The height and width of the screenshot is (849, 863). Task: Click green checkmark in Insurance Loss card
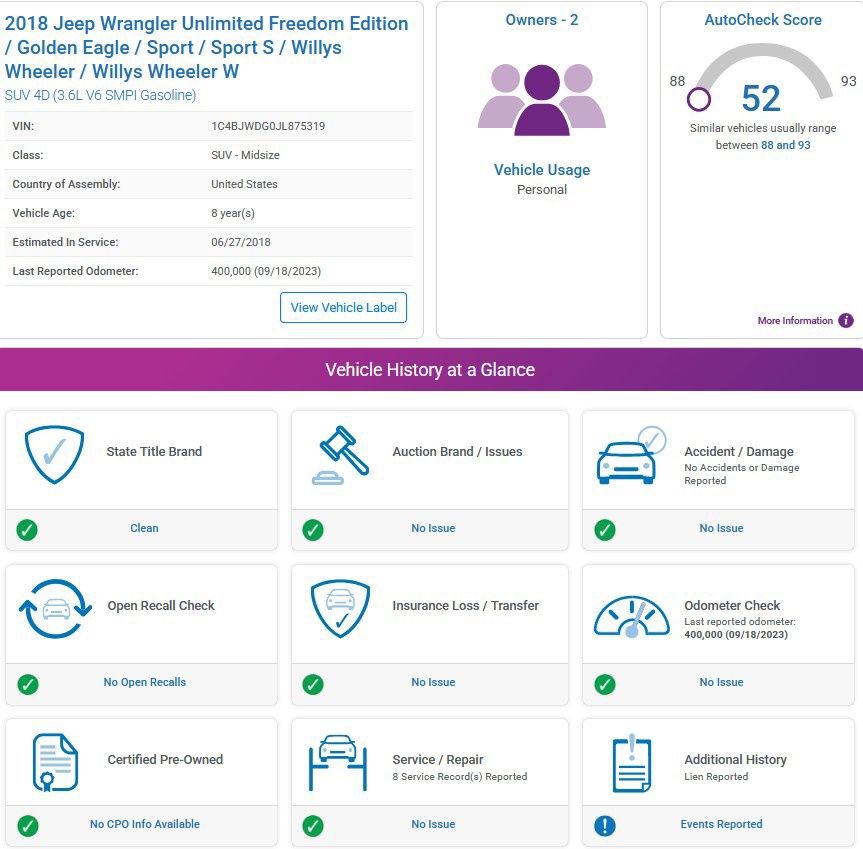(x=313, y=684)
